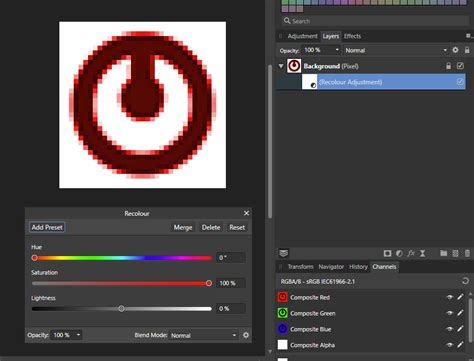The height and width of the screenshot is (361, 474).
Task: Click the swatches Search field
Action: click(x=375, y=21)
